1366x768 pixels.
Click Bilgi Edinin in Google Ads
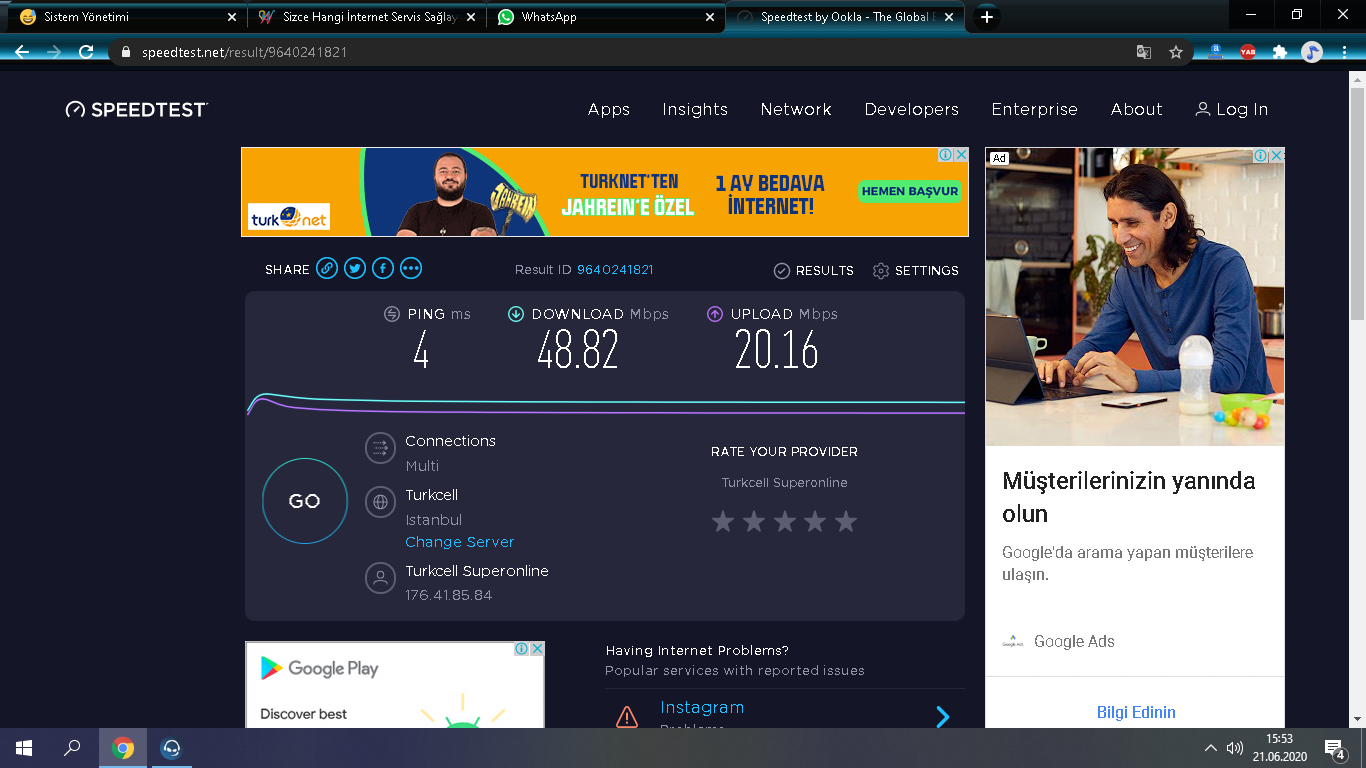(x=1136, y=712)
